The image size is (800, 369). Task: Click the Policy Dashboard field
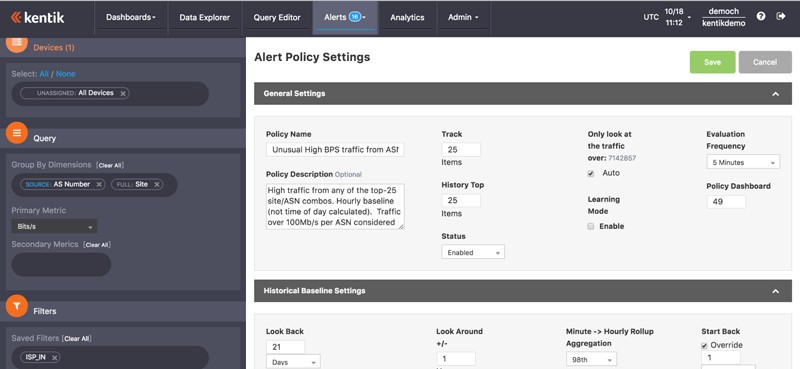726,202
